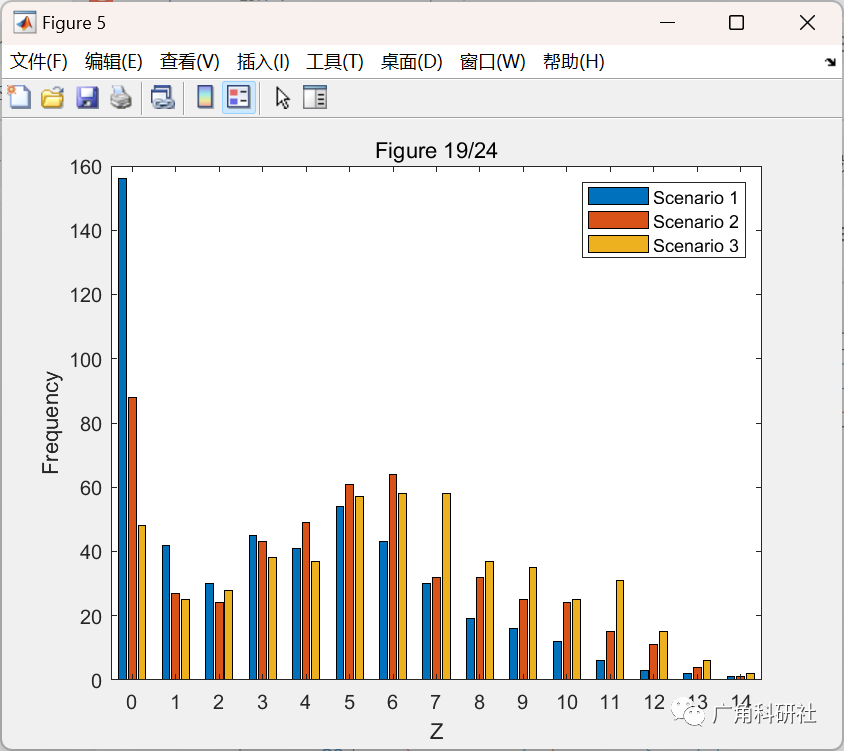Image resolution: width=844 pixels, height=751 pixels.
Task: Select the Edit Plot arrow tool
Action: [282, 98]
